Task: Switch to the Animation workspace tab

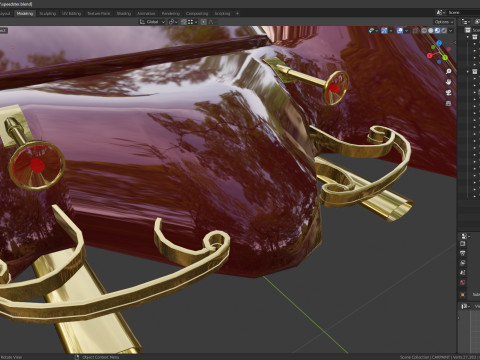Action: [x=146, y=13]
